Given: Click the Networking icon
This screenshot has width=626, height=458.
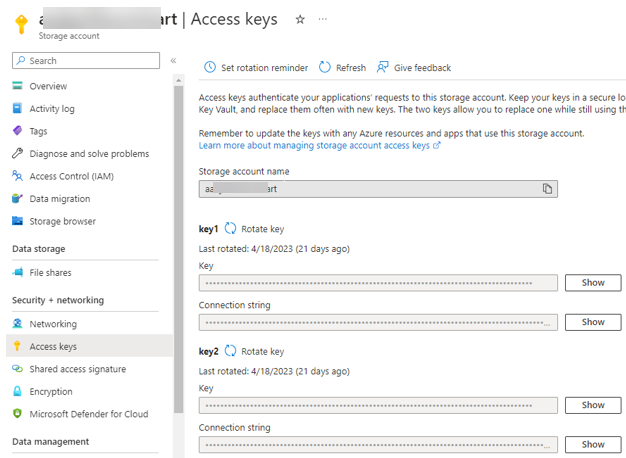Looking at the screenshot, I should (17, 323).
